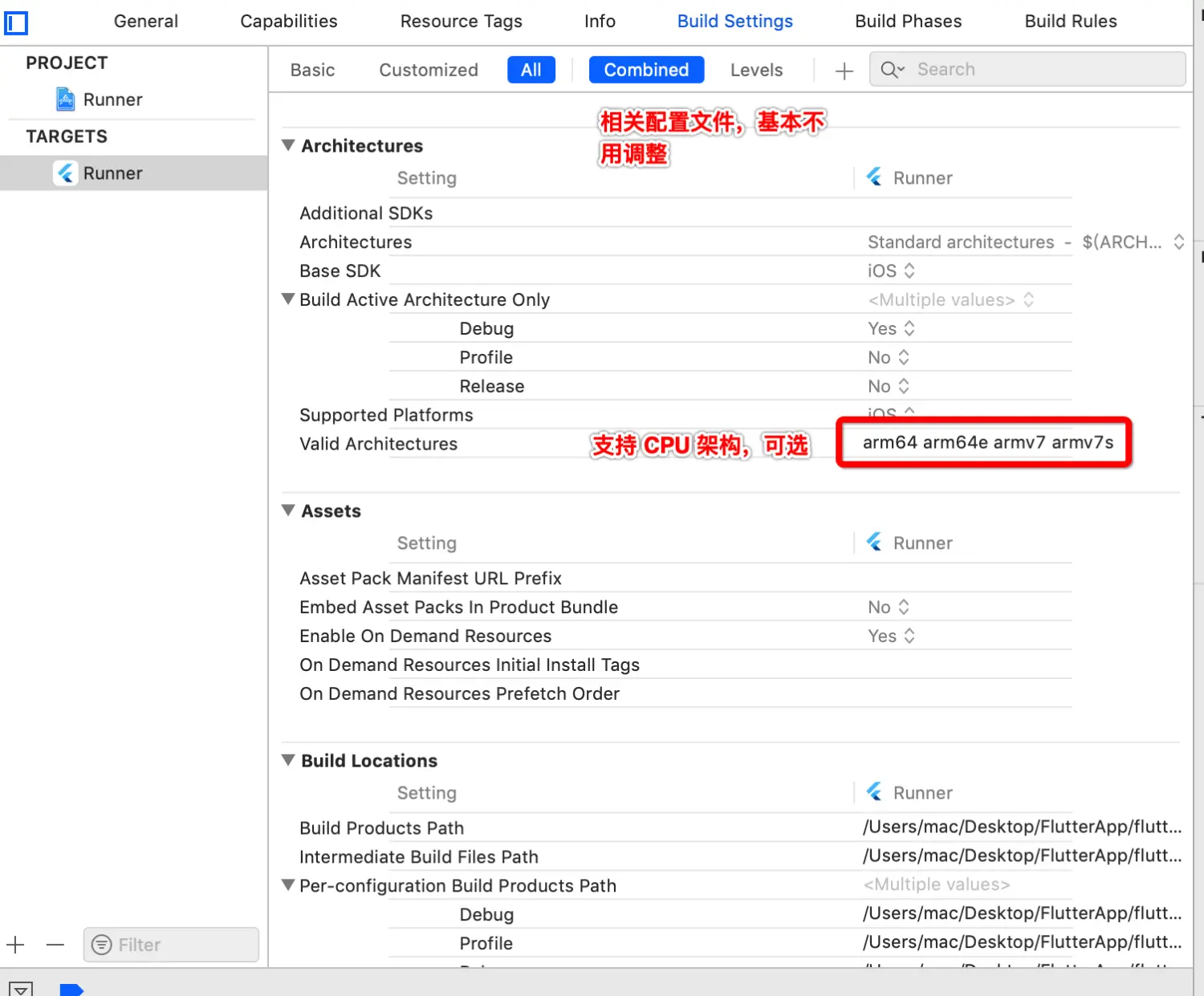This screenshot has width=1204, height=996.
Task: Click the Per-configuration Debug path value
Action: 1022,913
